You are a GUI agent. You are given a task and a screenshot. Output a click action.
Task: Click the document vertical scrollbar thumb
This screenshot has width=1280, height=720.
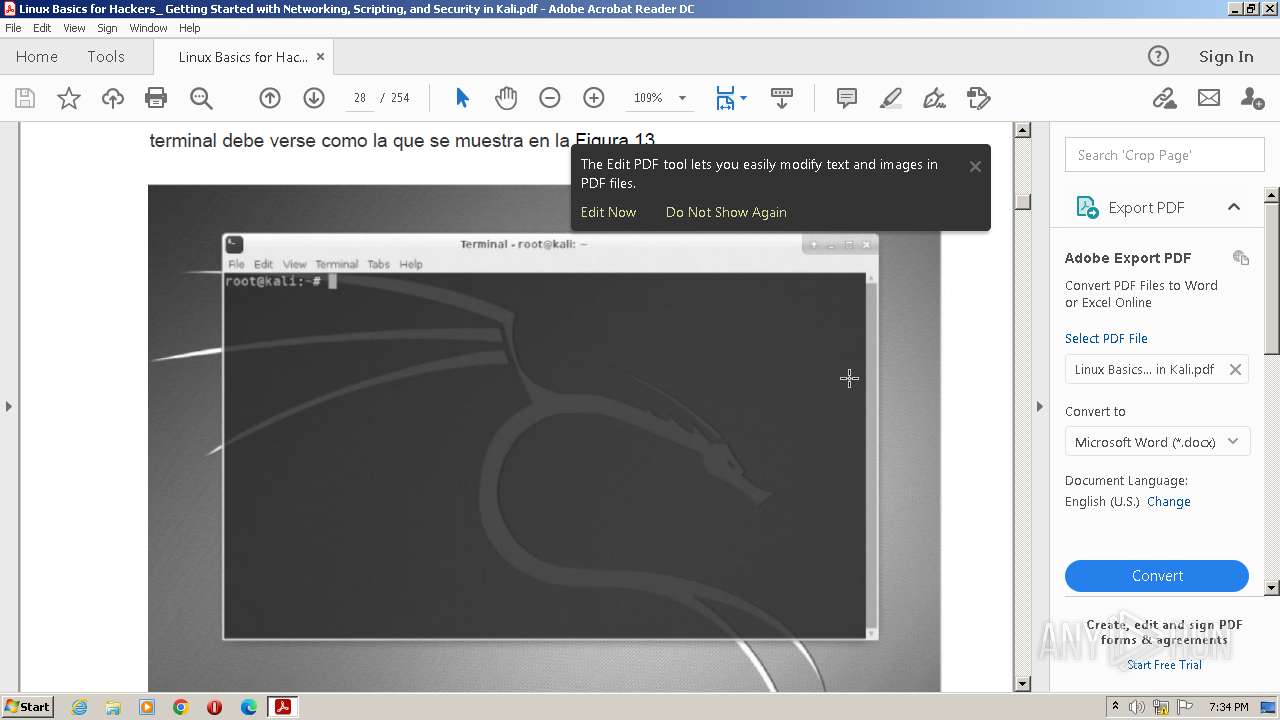point(1022,201)
